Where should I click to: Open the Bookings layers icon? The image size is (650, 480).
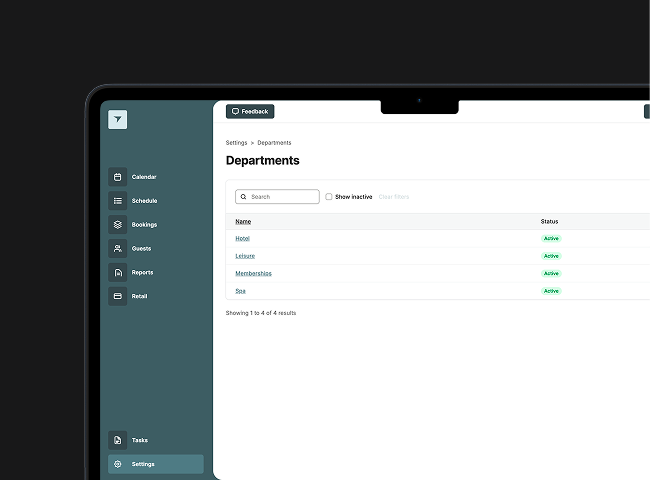point(117,225)
